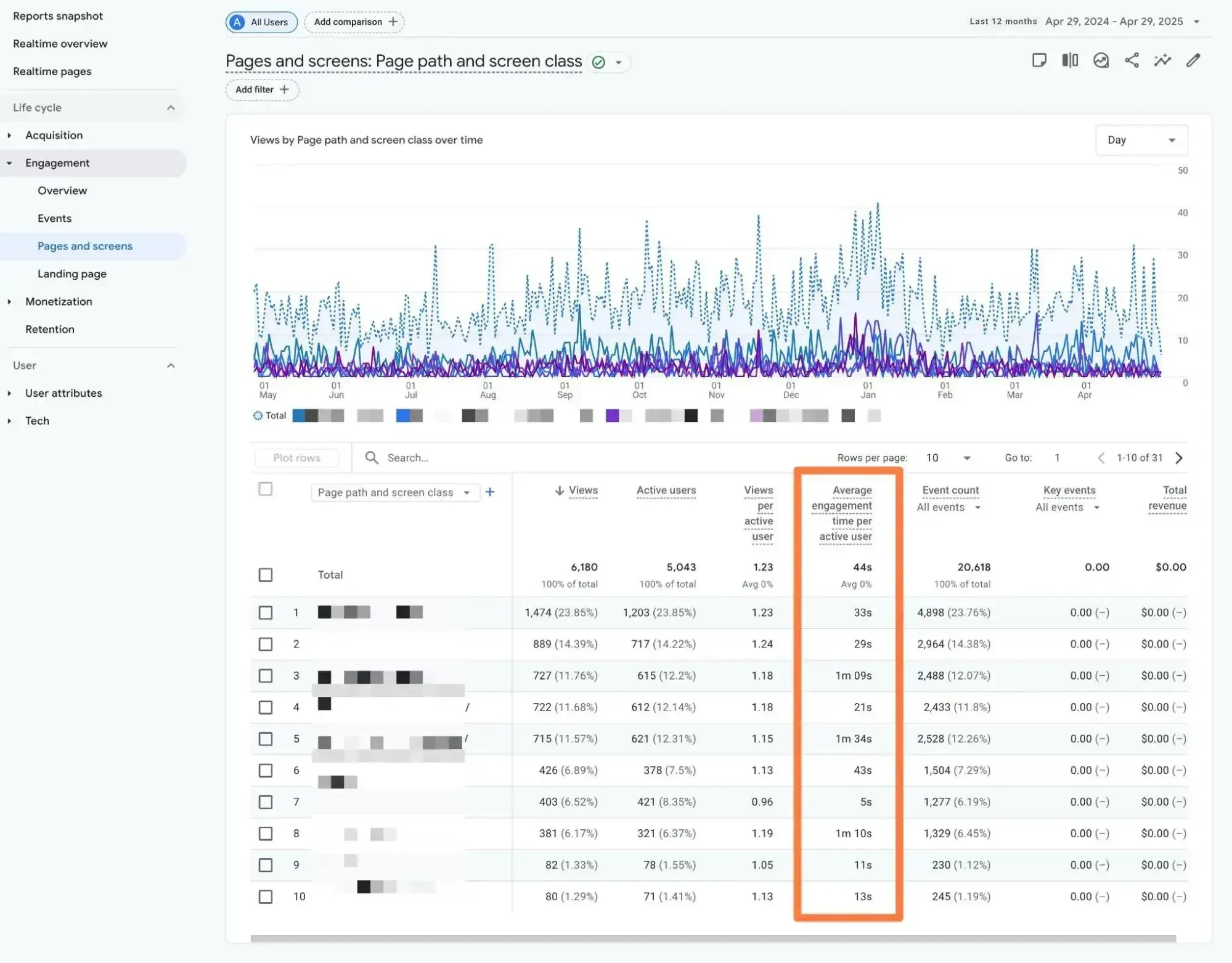
Task: Add a note to the report
Action: pyautogui.click(x=1040, y=60)
